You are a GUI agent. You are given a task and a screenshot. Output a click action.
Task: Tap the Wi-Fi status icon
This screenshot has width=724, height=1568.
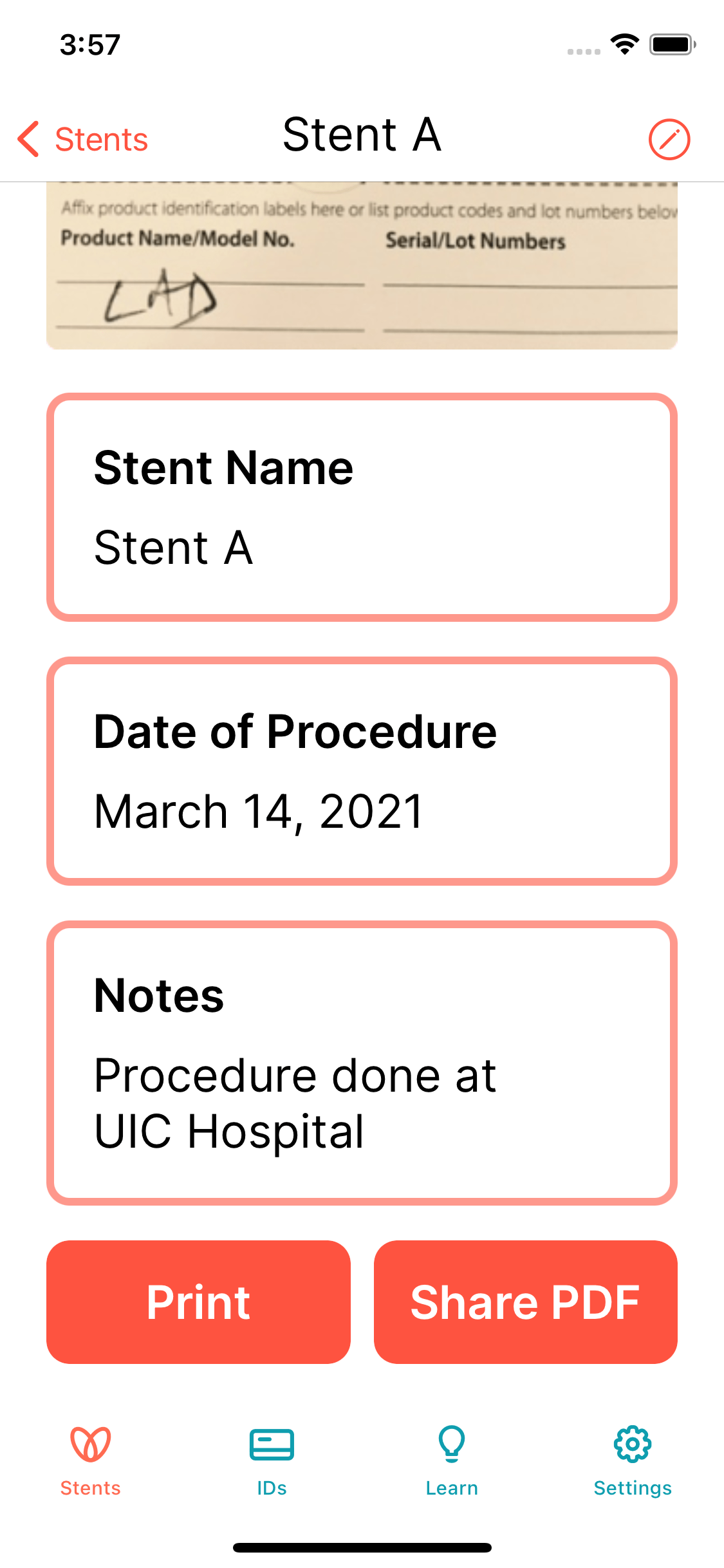pyautogui.click(x=624, y=44)
